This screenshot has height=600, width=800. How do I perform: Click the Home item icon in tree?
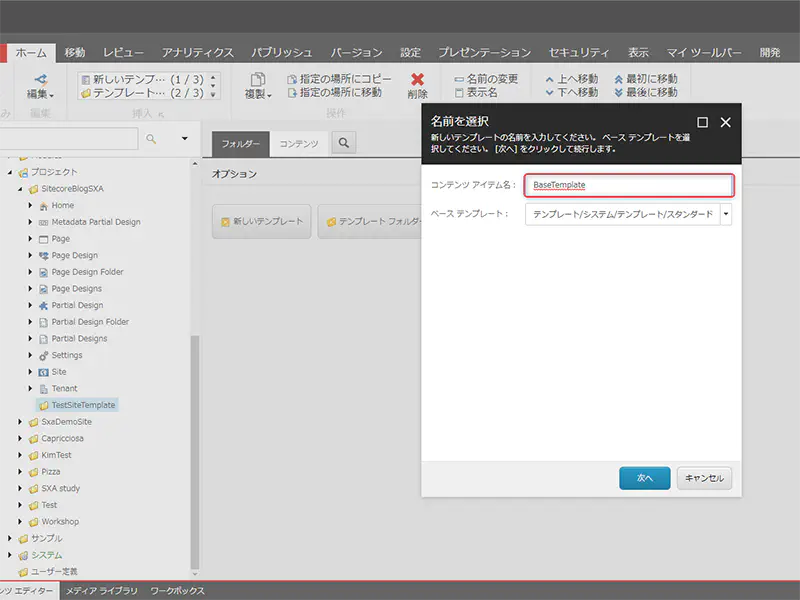tap(43, 206)
